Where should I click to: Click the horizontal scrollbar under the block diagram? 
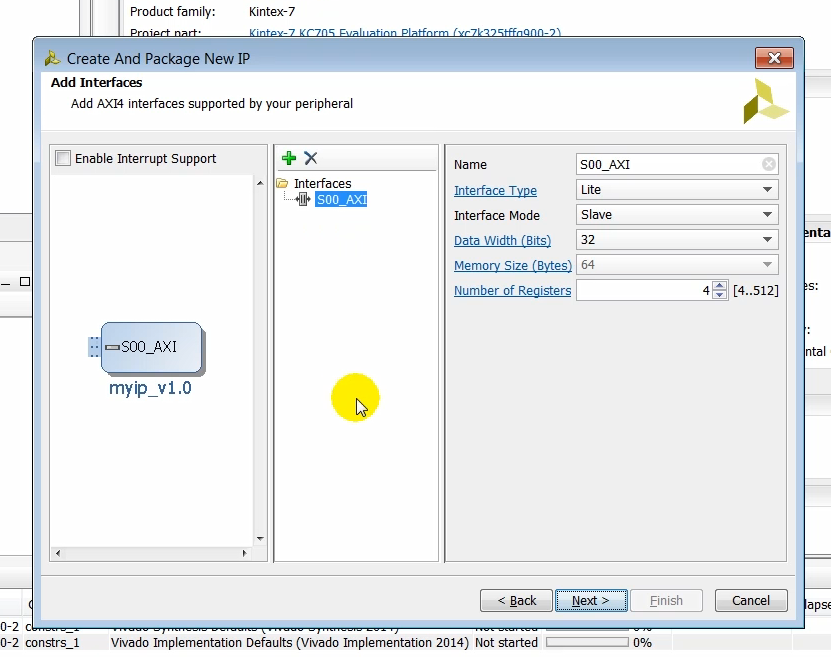click(x=150, y=551)
